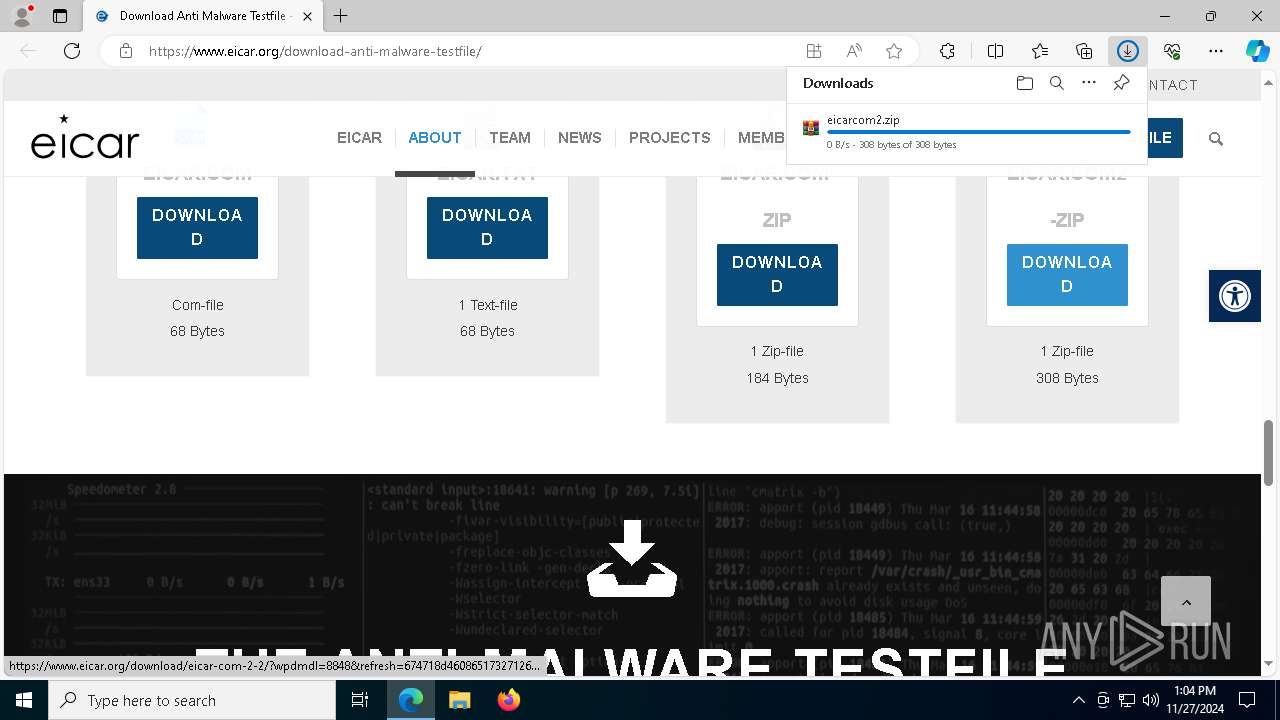Open accessibility tools widget

[1235, 296]
